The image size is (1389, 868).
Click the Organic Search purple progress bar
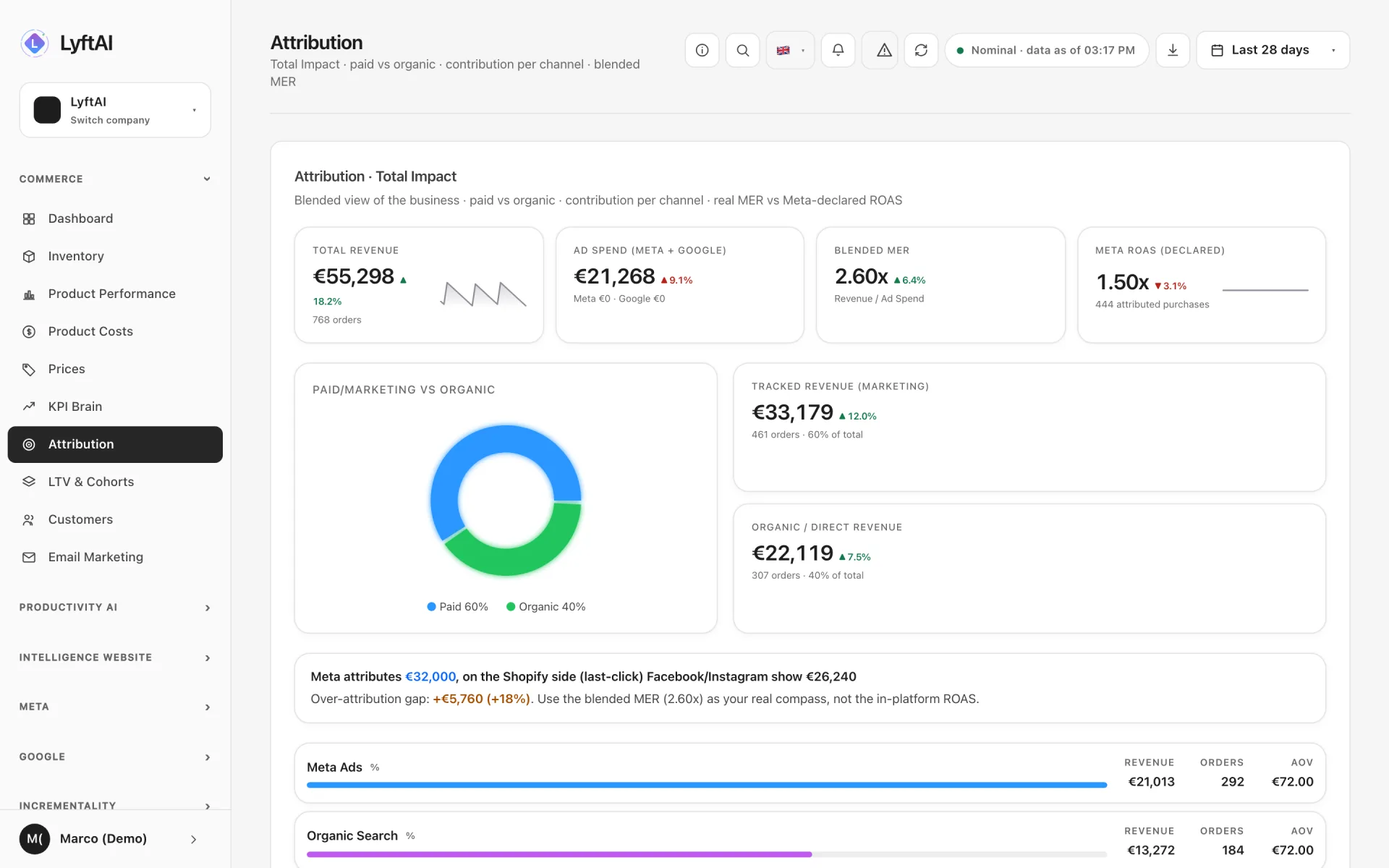tap(559, 854)
